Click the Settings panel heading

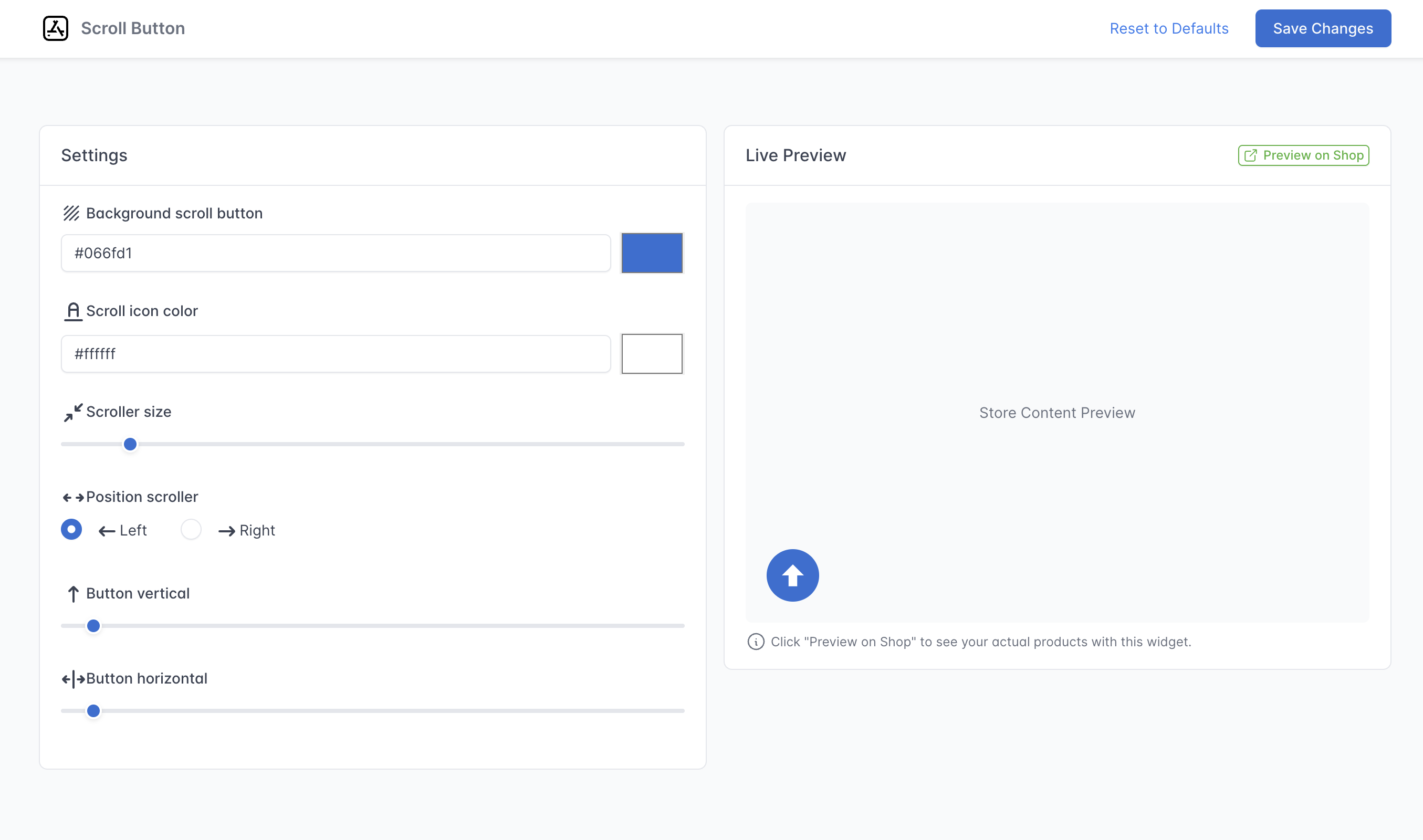94,155
